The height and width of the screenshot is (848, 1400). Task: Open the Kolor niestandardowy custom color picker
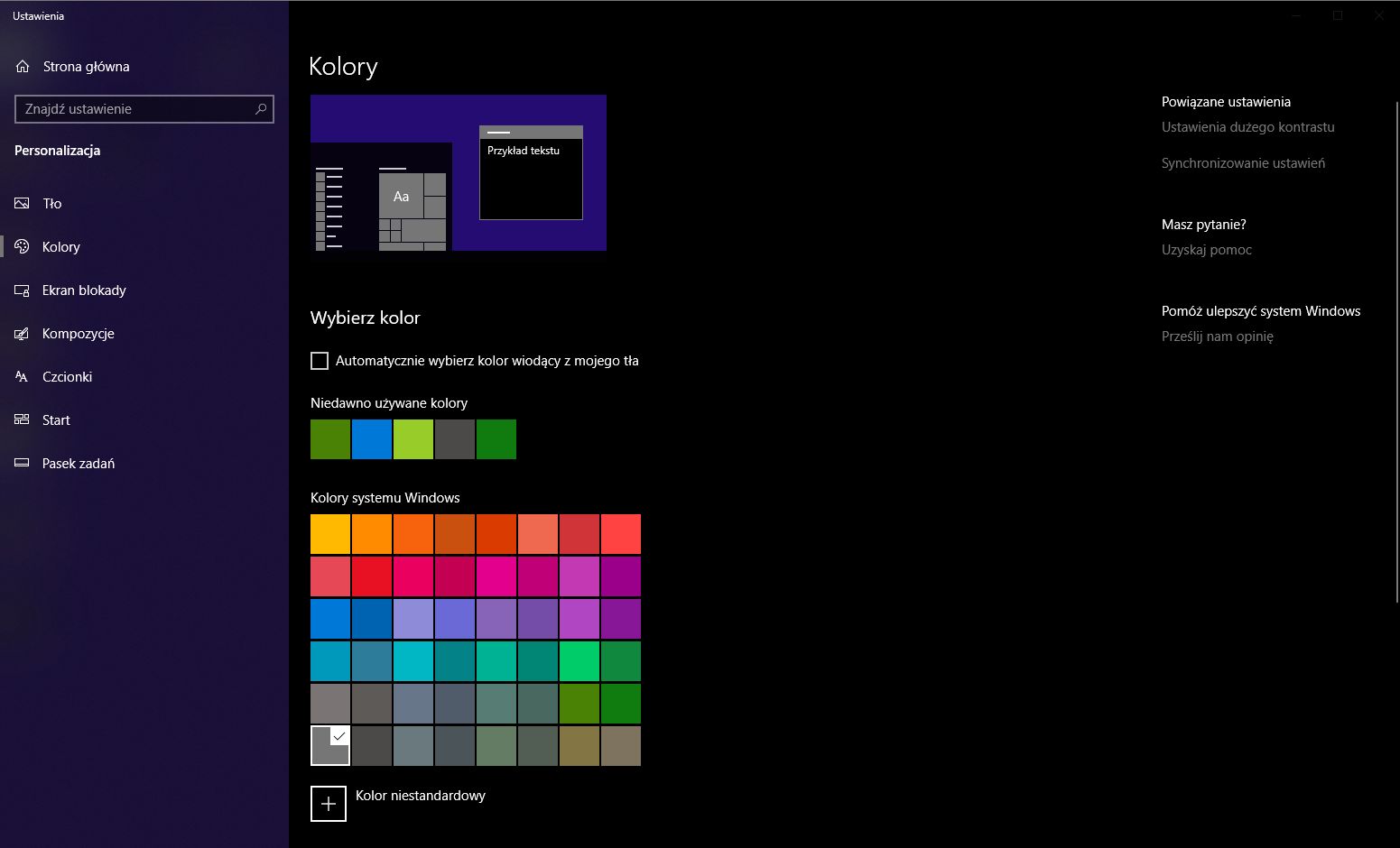(329, 804)
